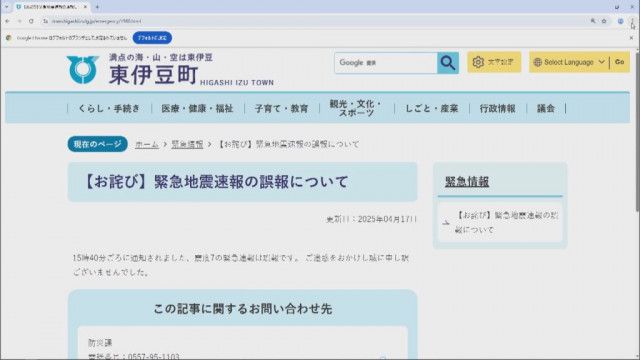Open the 緊急情報 sidebar heading link
640x360 pixels.
coord(467,182)
